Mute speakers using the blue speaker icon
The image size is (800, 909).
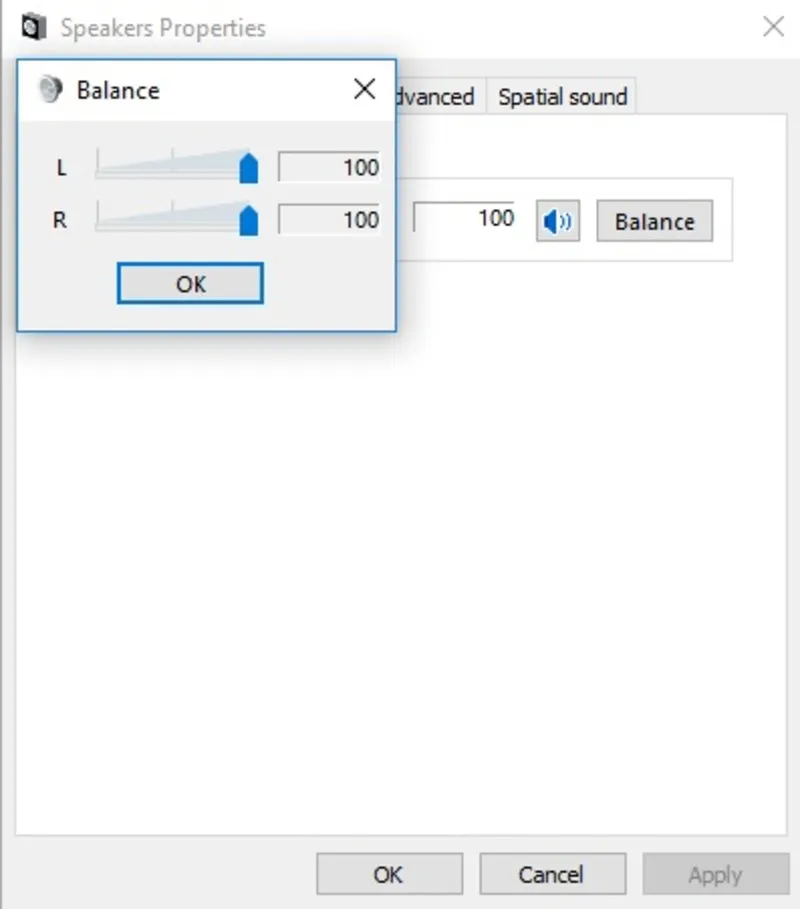point(558,221)
